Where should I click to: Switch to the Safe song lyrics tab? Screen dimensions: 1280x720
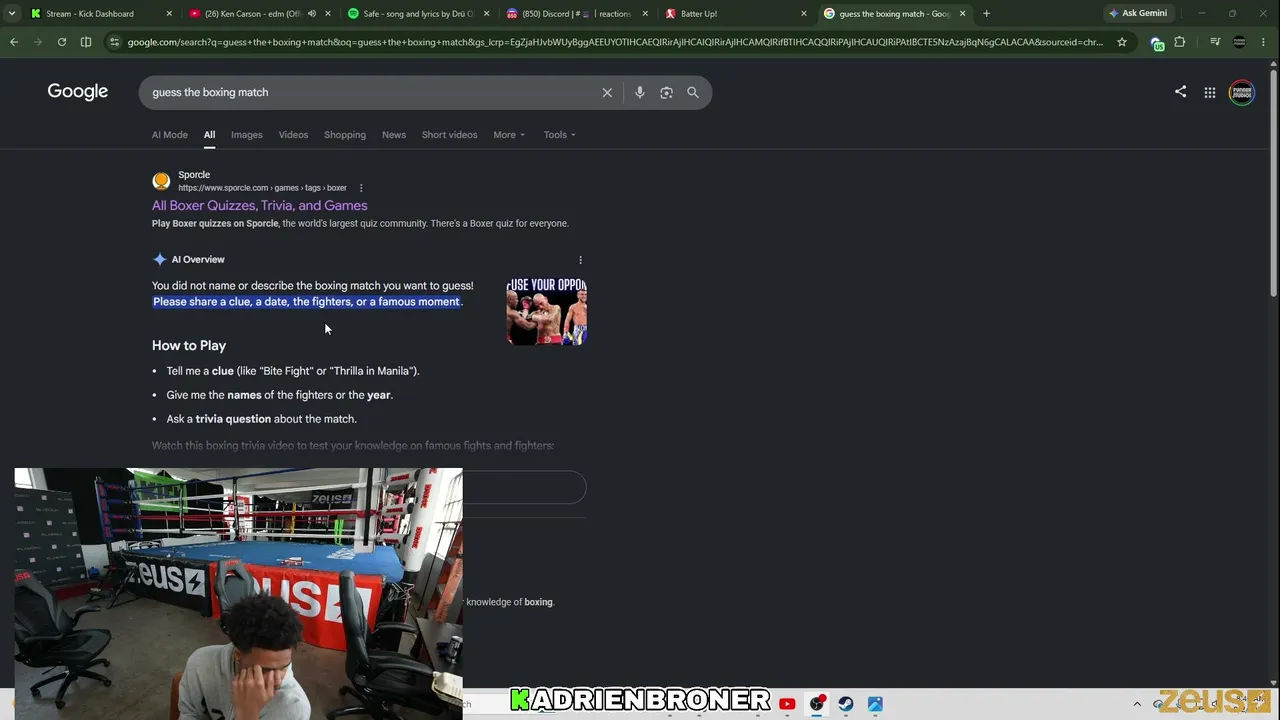418,14
